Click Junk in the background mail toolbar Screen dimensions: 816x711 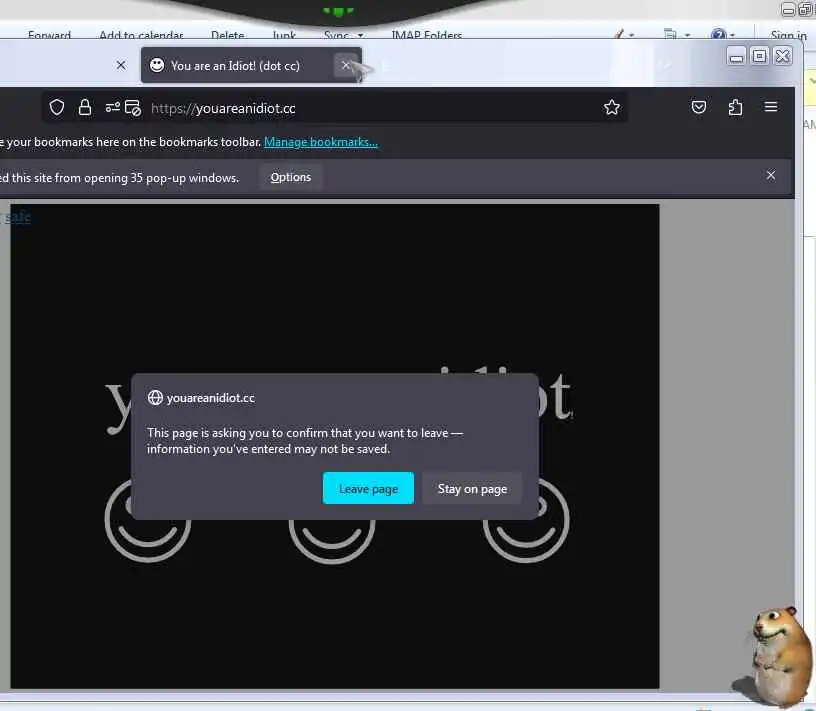[284, 35]
